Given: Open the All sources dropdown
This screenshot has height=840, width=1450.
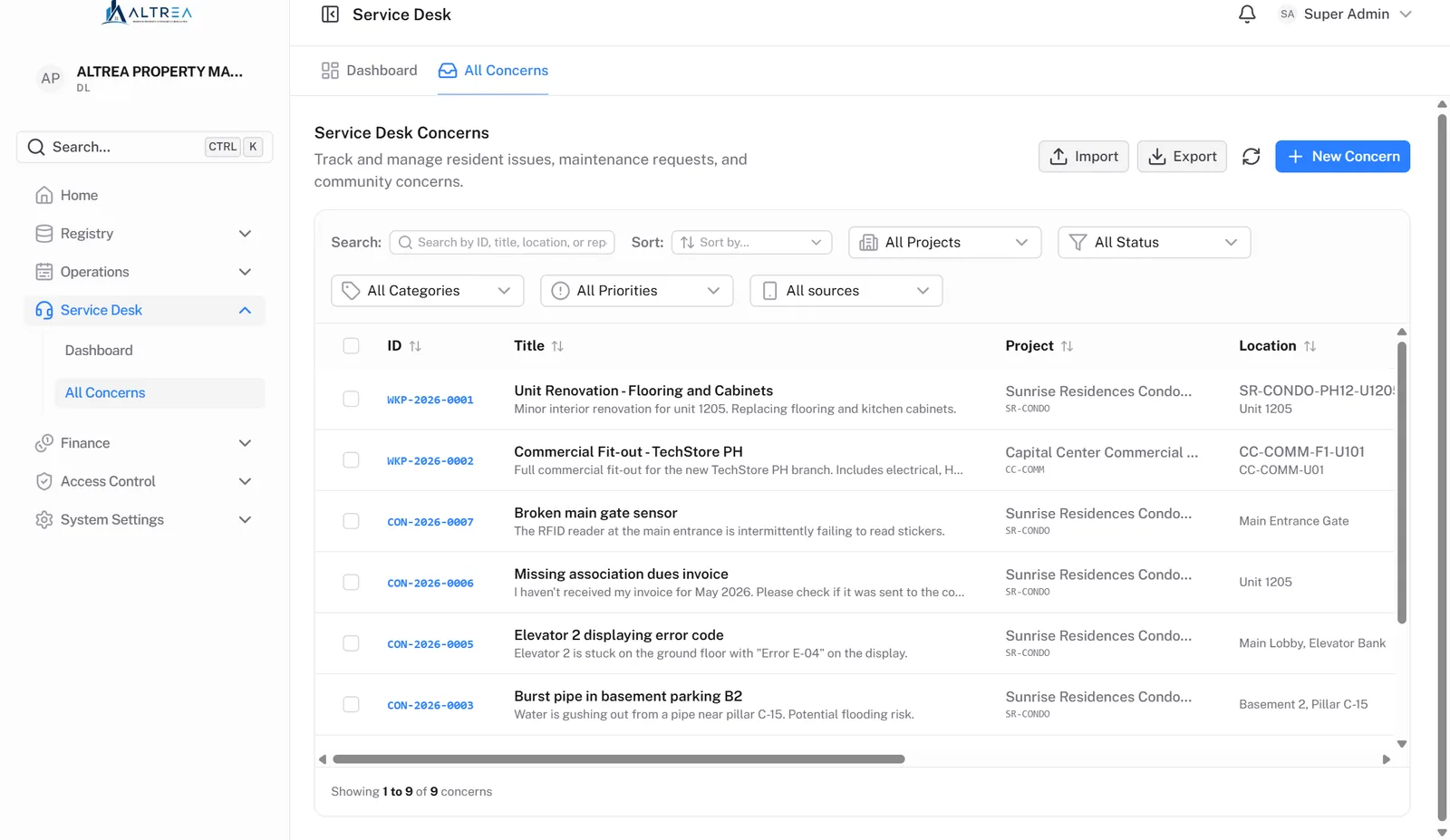Looking at the screenshot, I should point(846,291).
